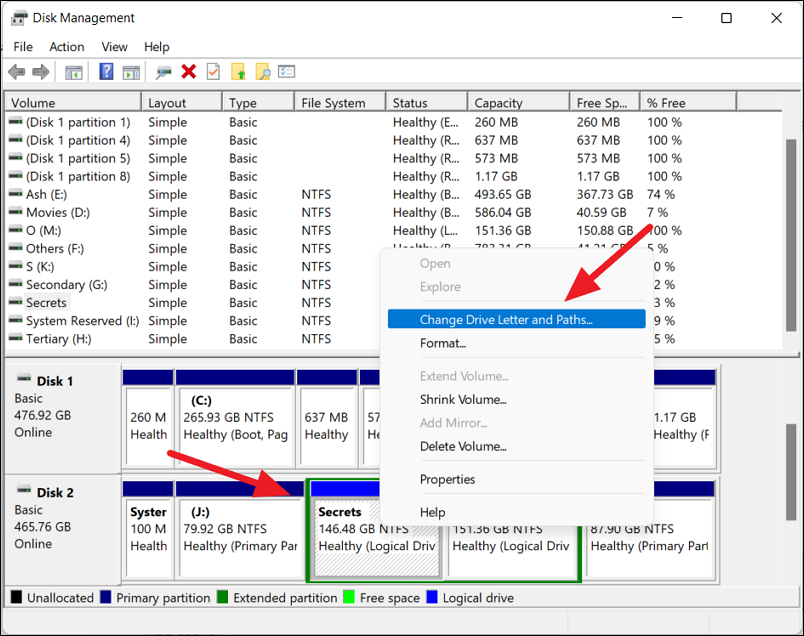804x636 pixels.
Task: Click the checklist settings toolbar icon
Action: click(x=287, y=71)
